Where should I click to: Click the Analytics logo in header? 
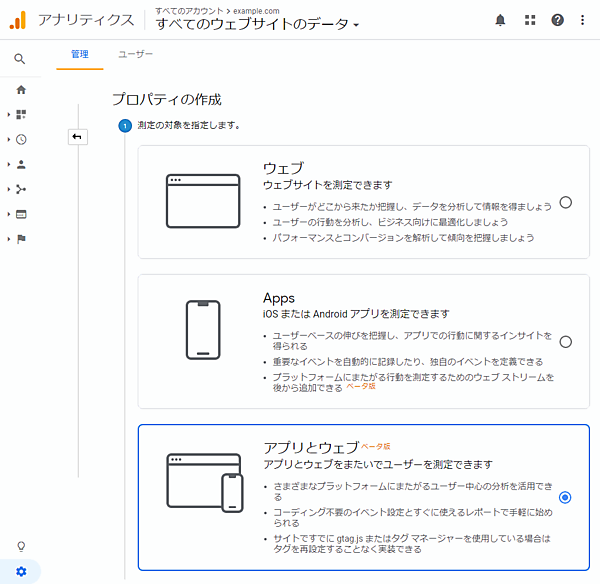[x=18, y=20]
